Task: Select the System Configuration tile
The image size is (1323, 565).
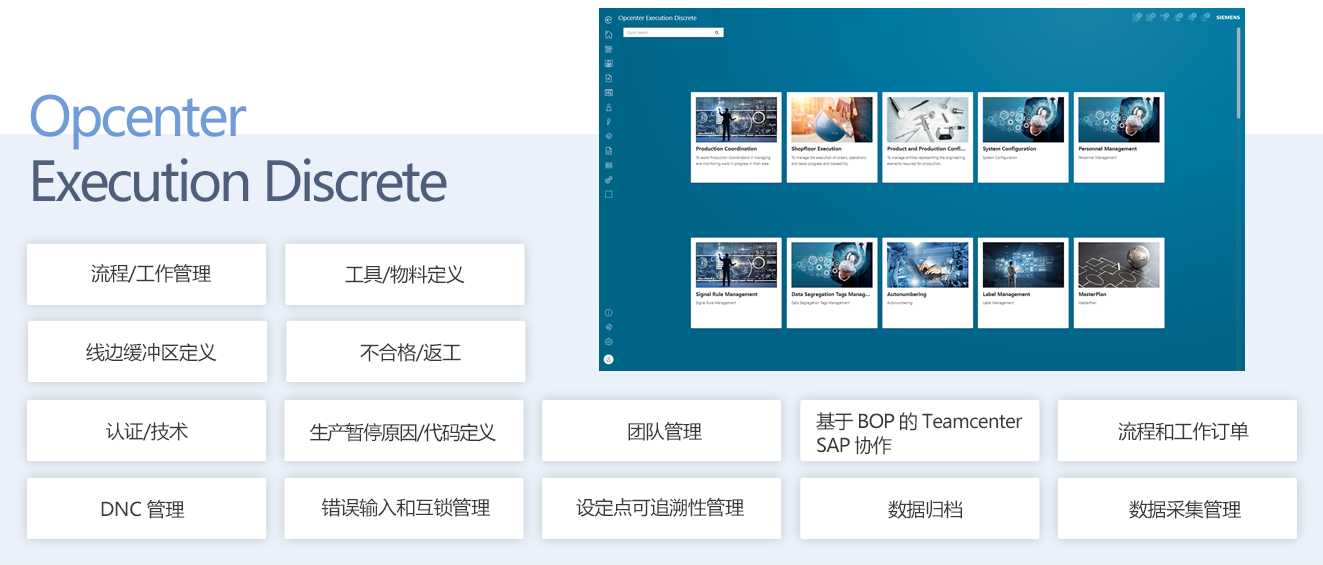Action: pyautogui.click(x=1023, y=137)
